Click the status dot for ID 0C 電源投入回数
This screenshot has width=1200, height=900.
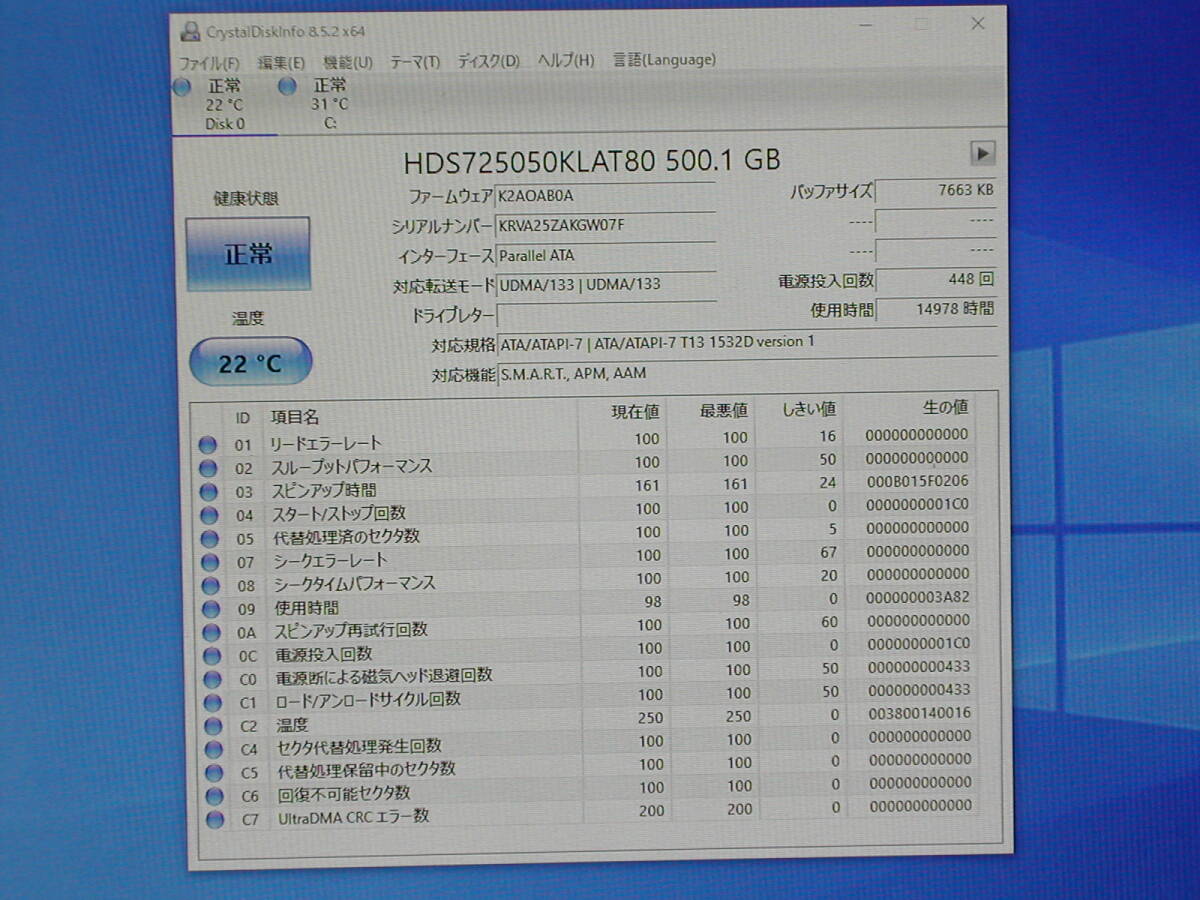click(x=211, y=656)
